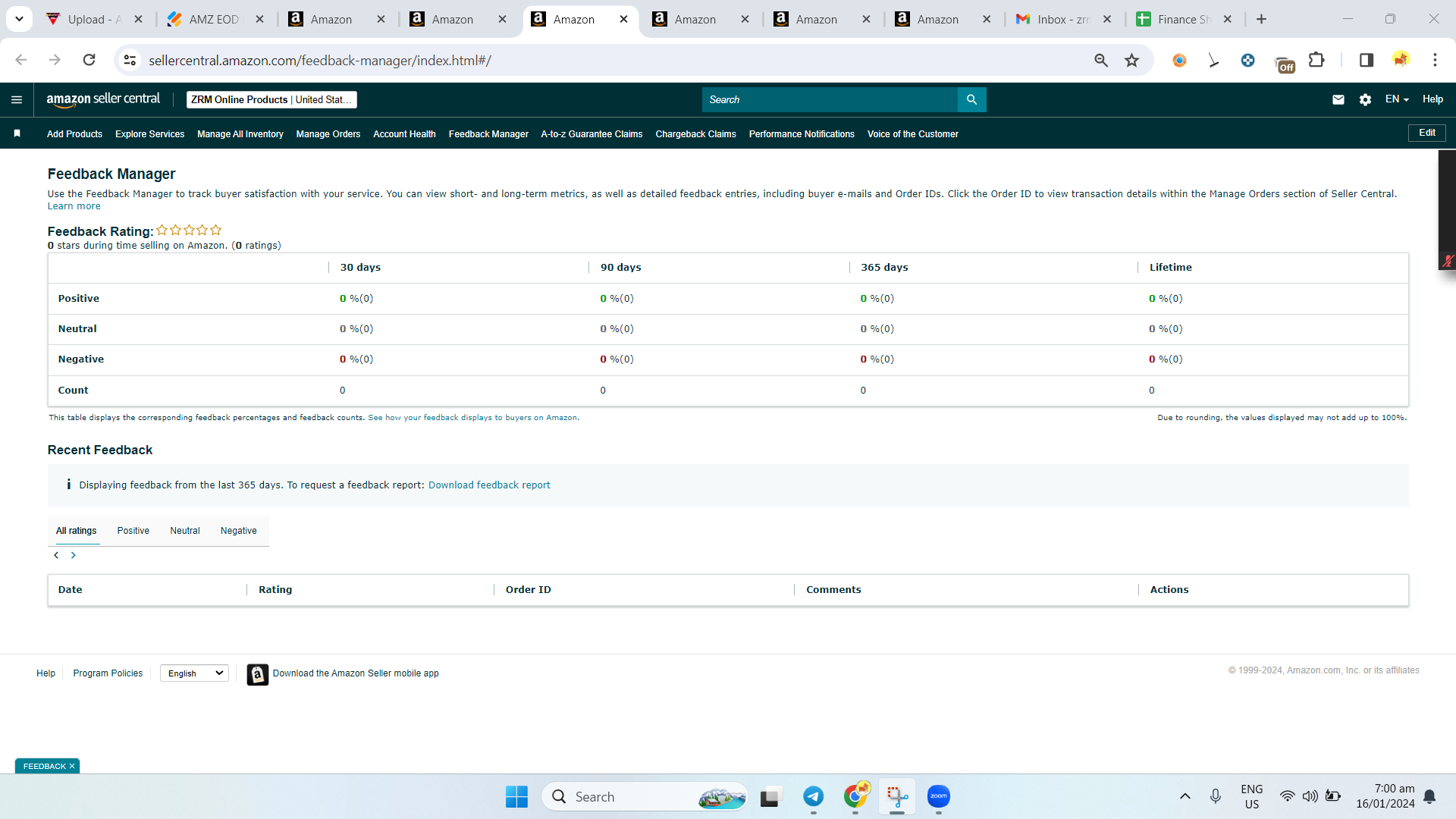Go back to the previous page
The width and height of the screenshot is (1456, 819).
point(21,60)
